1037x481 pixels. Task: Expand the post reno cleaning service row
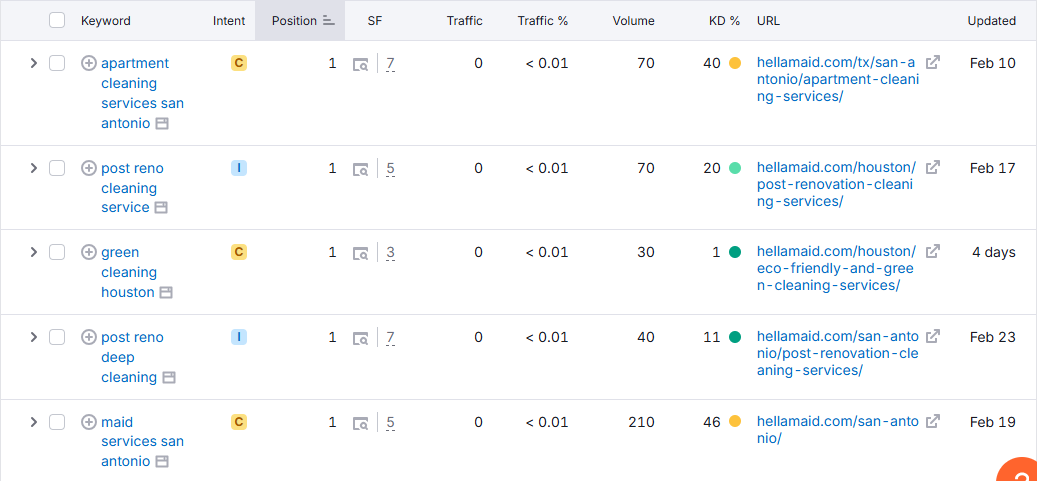click(x=34, y=168)
